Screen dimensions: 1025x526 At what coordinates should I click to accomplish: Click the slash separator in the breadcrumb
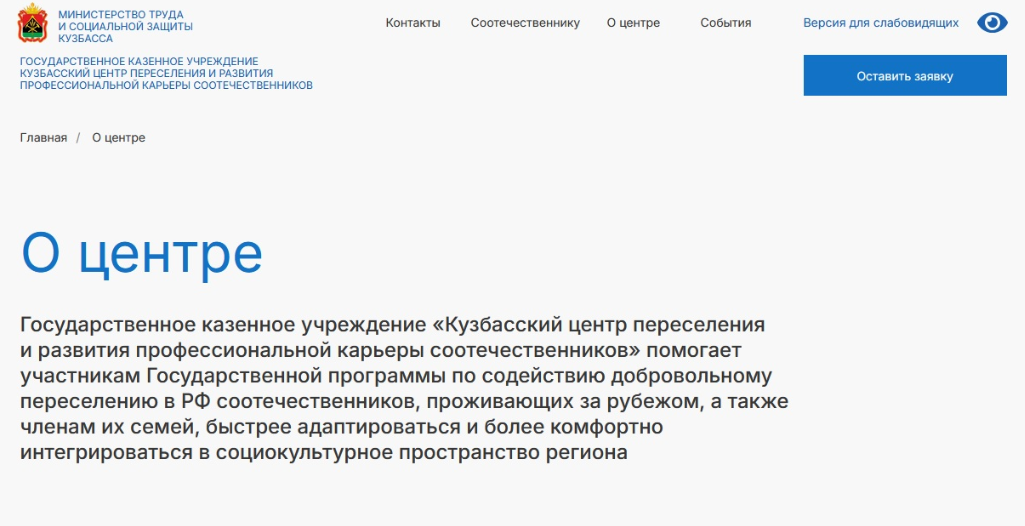coord(78,138)
